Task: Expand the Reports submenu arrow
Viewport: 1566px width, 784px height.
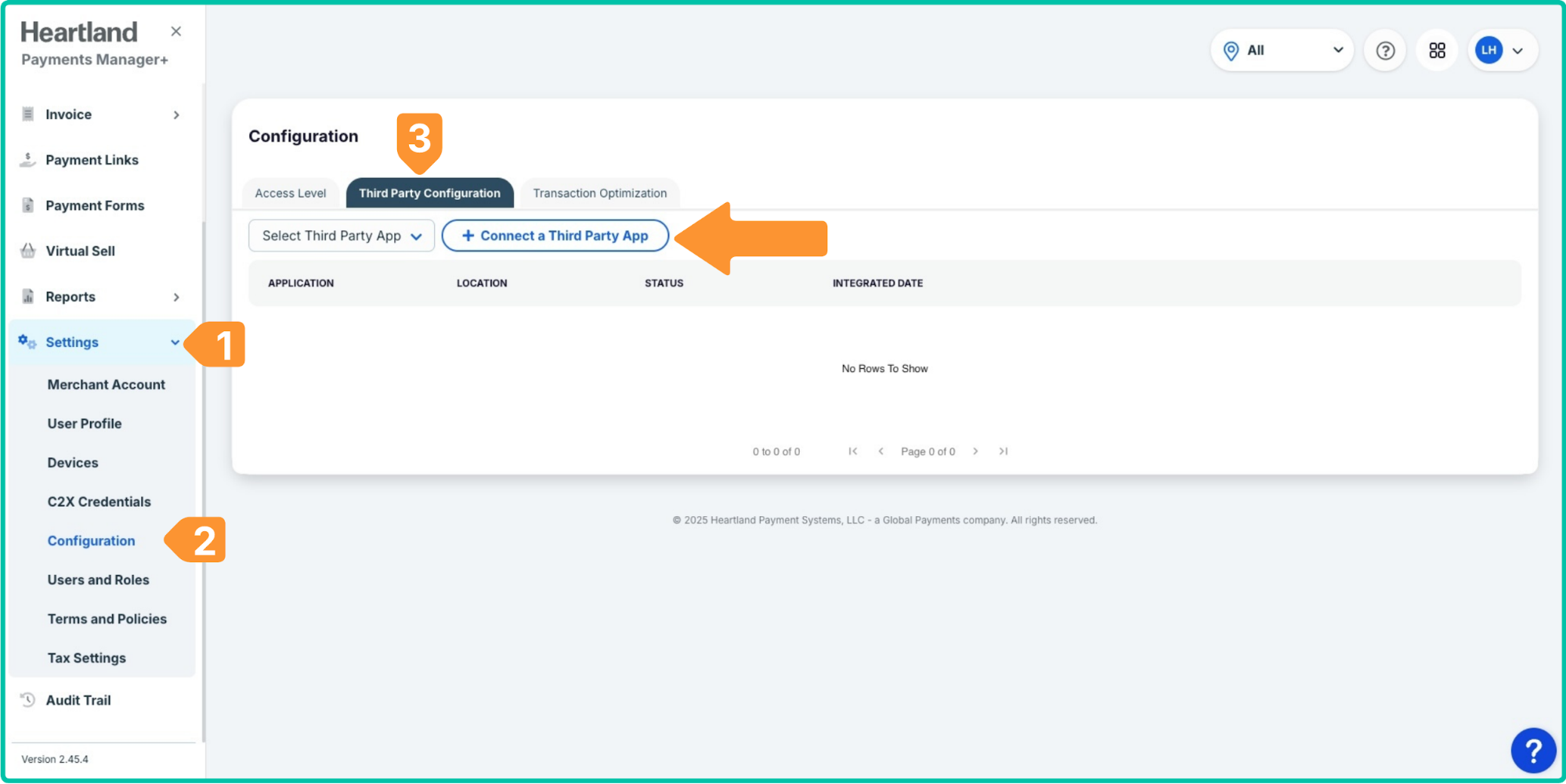Action: coord(176,297)
